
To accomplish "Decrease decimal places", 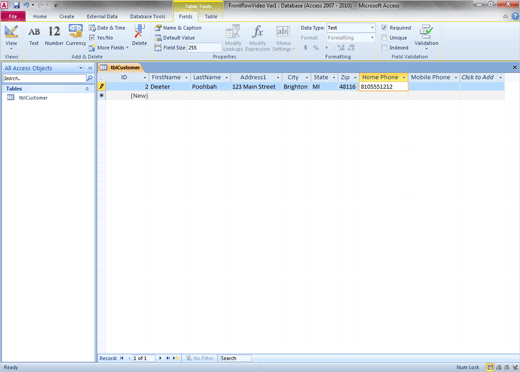I will 351,48.
